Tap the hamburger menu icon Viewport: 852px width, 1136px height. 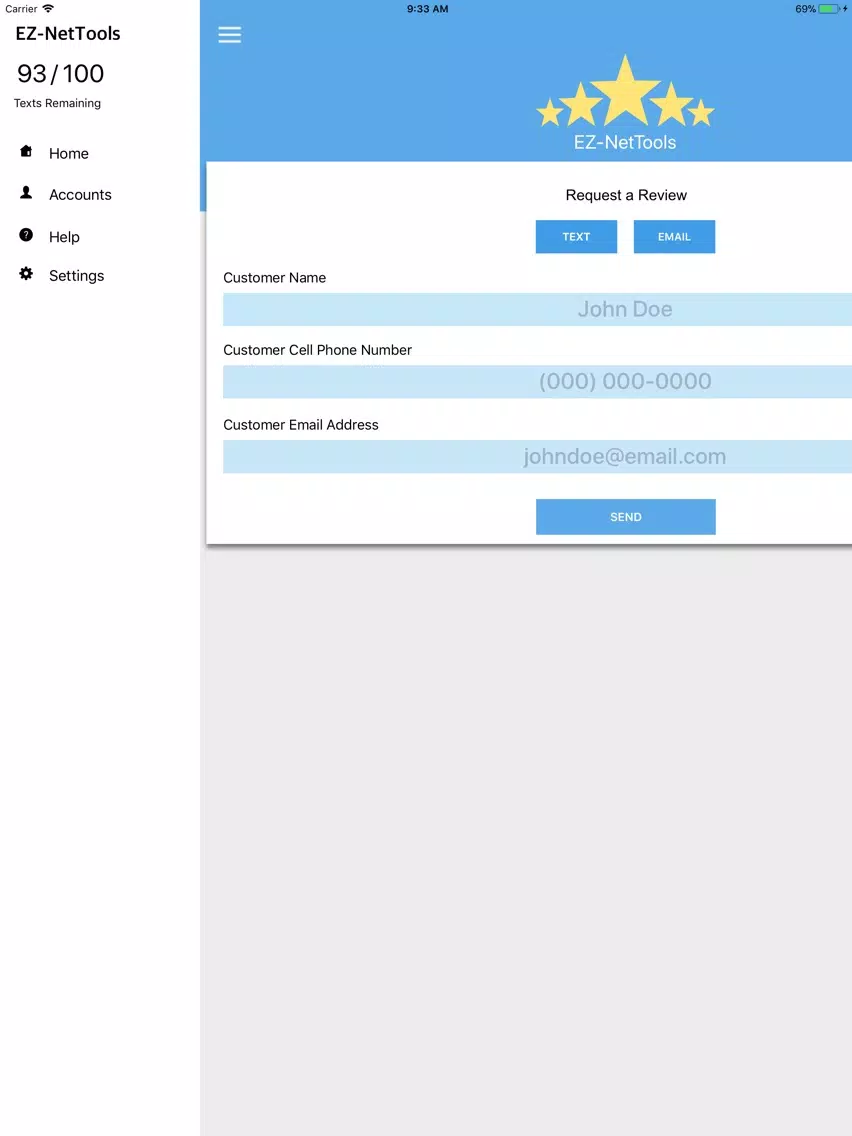pos(230,35)
